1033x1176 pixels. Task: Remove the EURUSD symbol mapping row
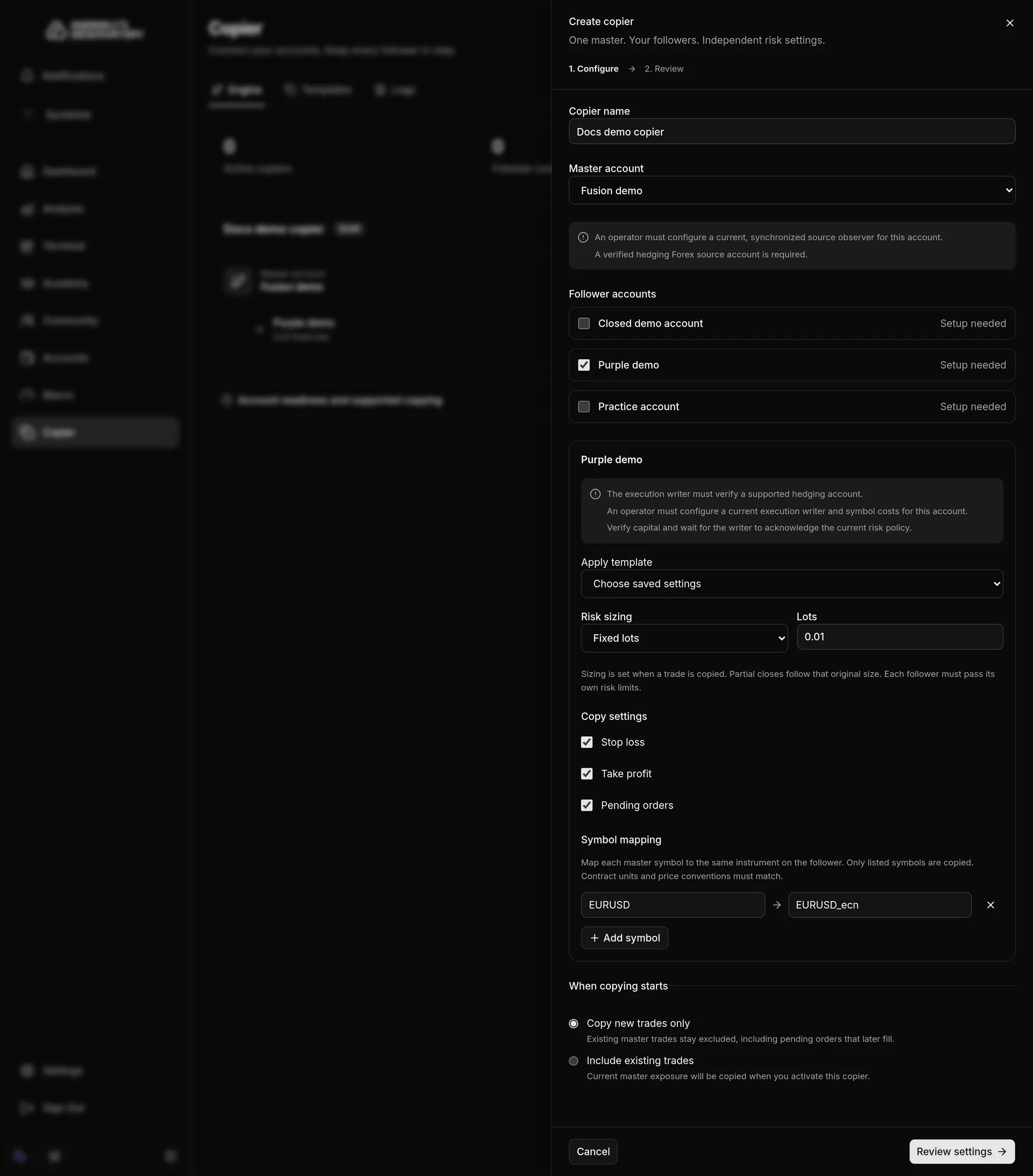pos(990,905)
